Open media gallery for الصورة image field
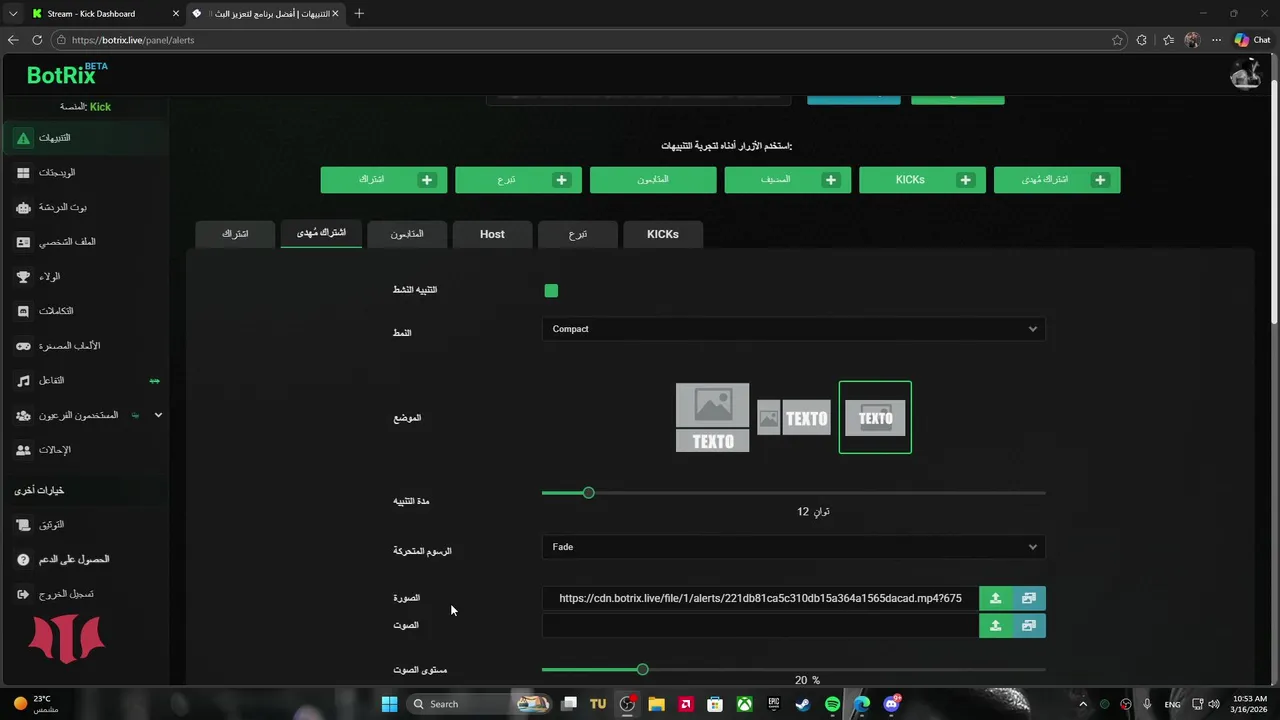This screenshot has width=1280, height=720. click(x=1029, y=598)
